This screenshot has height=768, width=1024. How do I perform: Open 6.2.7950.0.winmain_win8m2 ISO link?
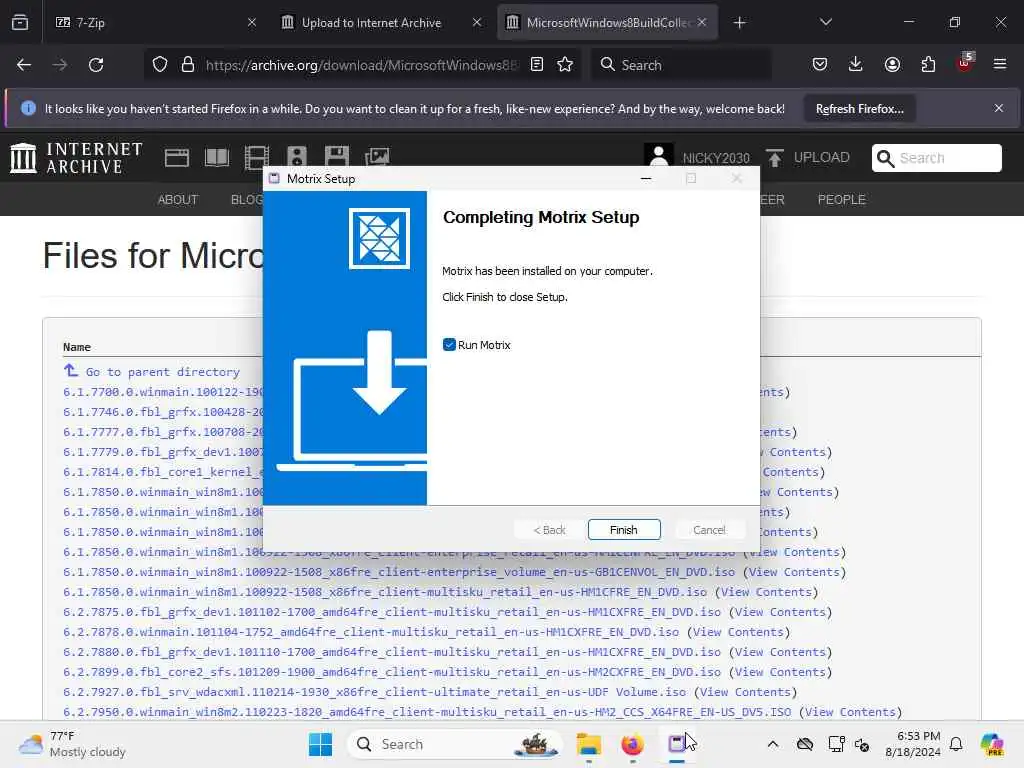click(x=427, y=712)
